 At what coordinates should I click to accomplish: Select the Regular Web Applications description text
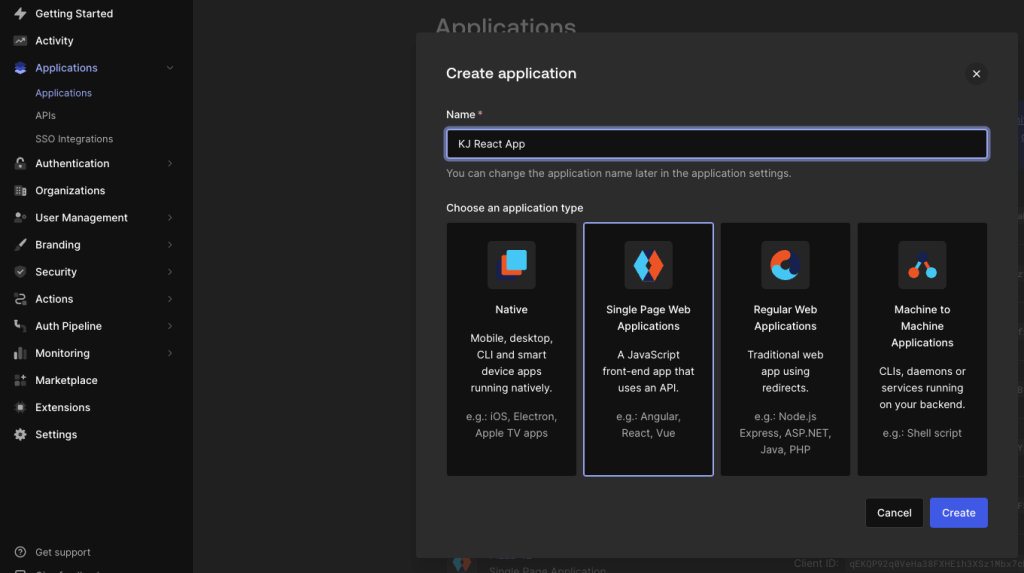785,371
